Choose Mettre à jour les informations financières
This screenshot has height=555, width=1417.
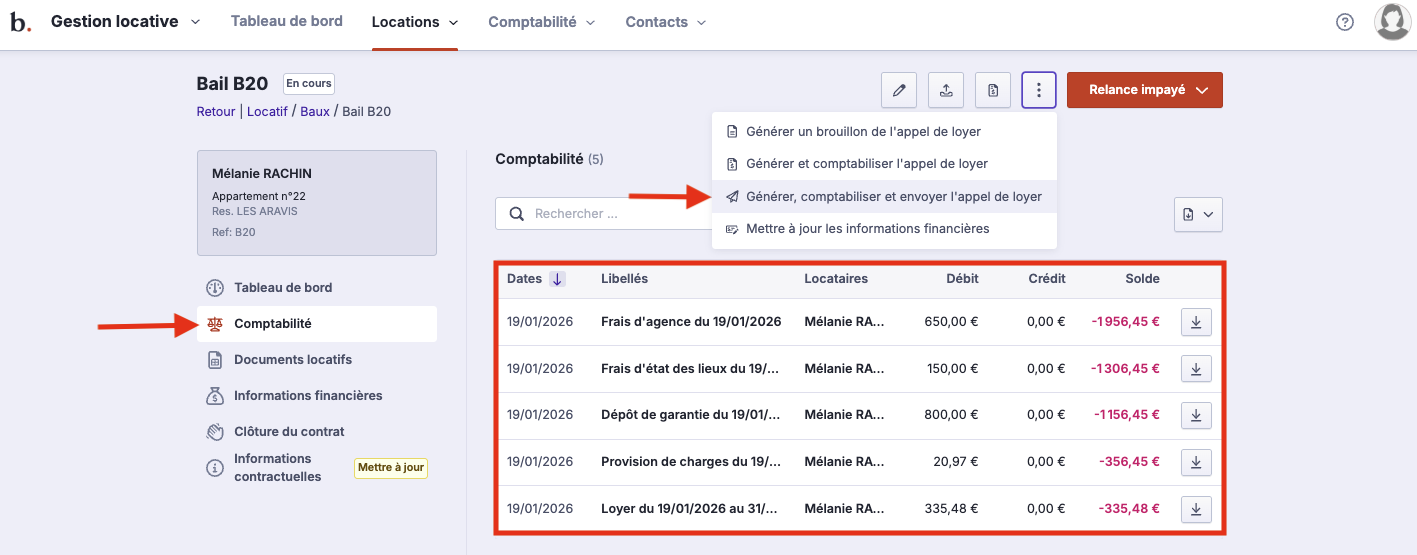click(x=867, y=229)
